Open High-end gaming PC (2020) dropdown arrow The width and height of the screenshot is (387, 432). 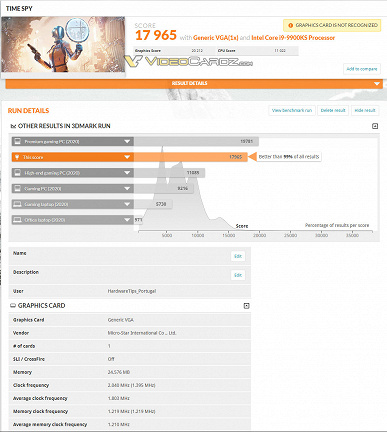pyautogui.click(x=127, y=173)
